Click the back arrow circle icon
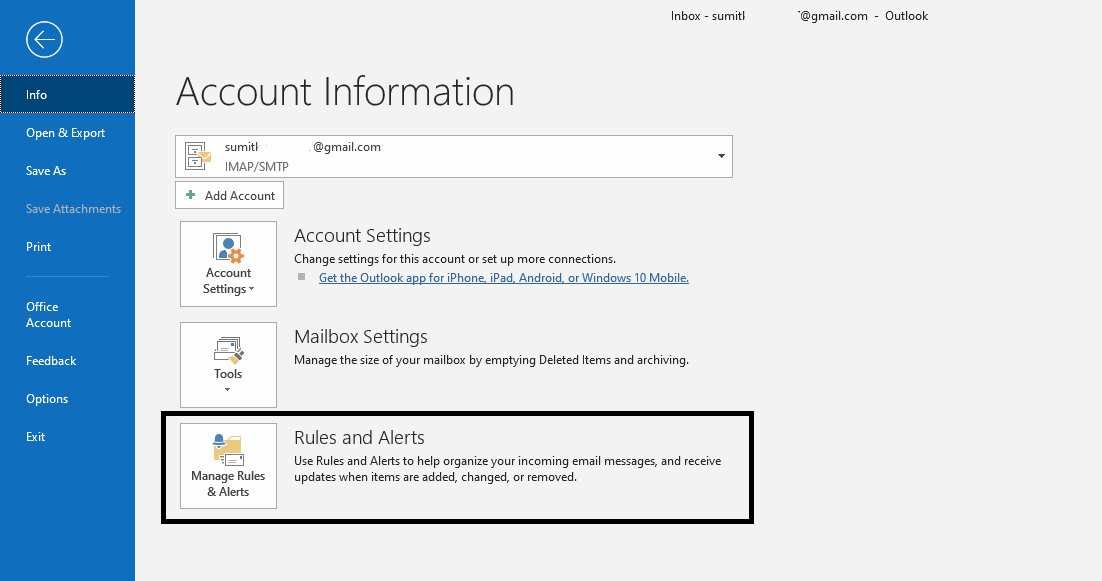The width and height of the screenshot is (1102, 581). coord(44,39)
